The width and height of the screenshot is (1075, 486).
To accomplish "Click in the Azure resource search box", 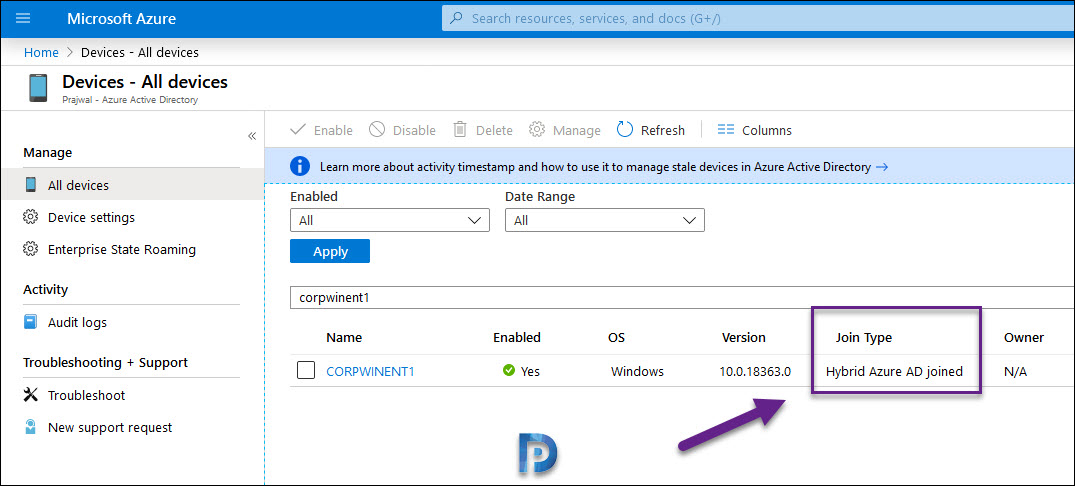I will pyautogui.click(x=758, y=19).
